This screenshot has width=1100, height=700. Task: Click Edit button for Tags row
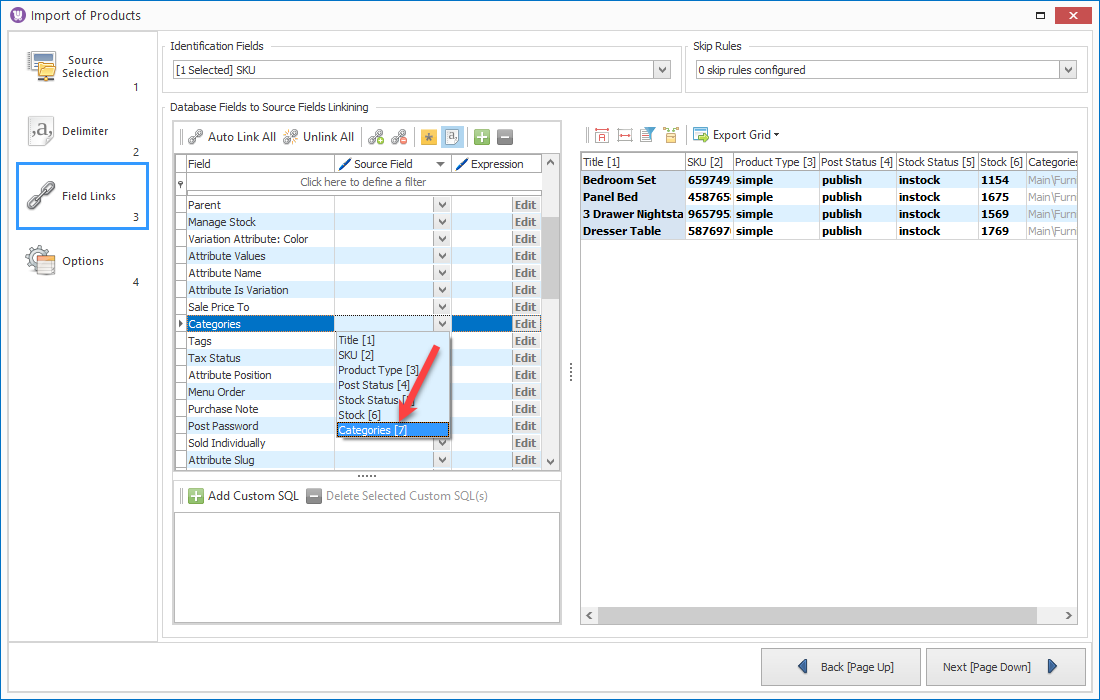pos(525,341)
